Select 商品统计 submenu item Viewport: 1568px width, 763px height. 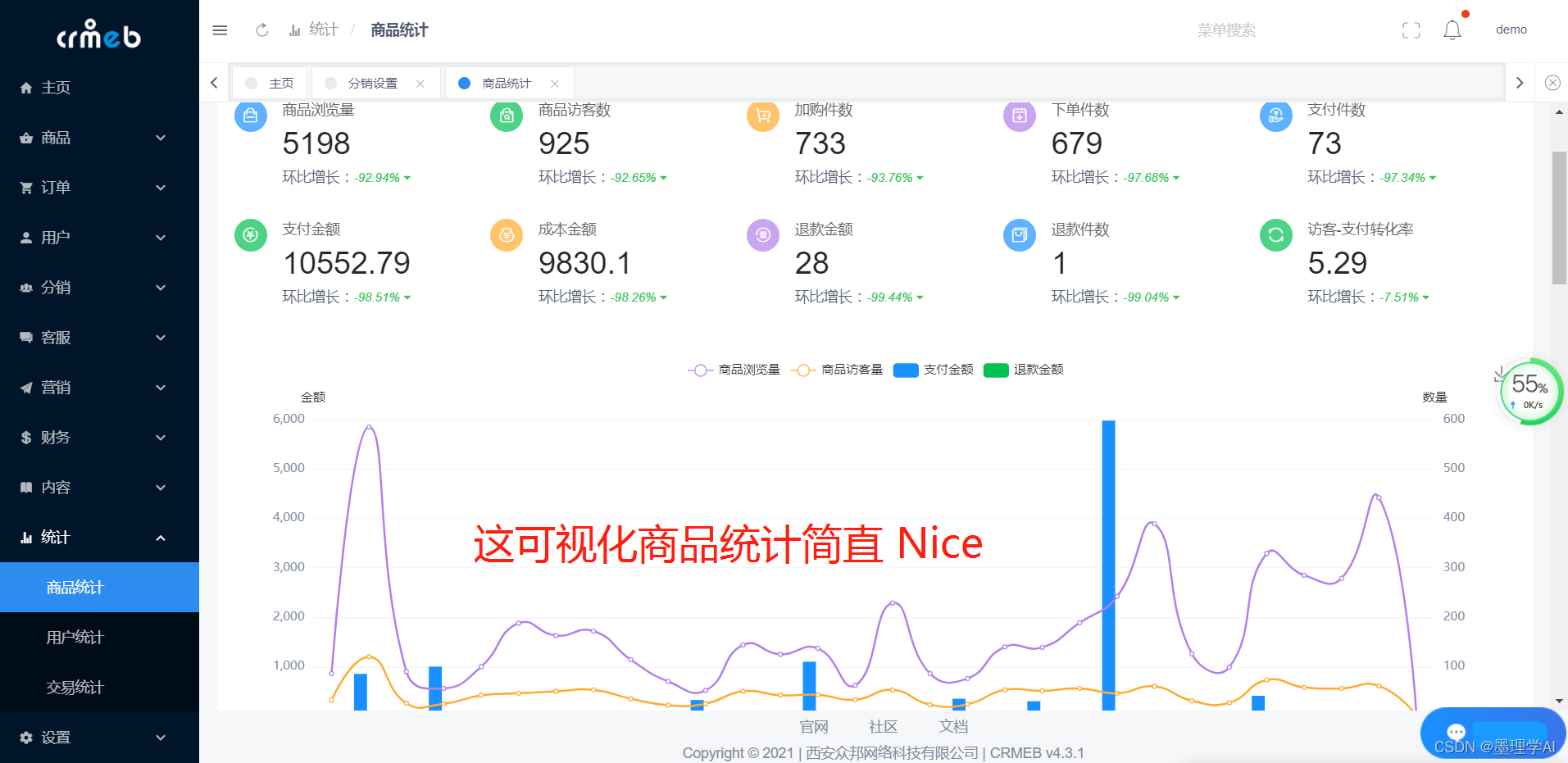pyautogui.click(x=99, y=588)
